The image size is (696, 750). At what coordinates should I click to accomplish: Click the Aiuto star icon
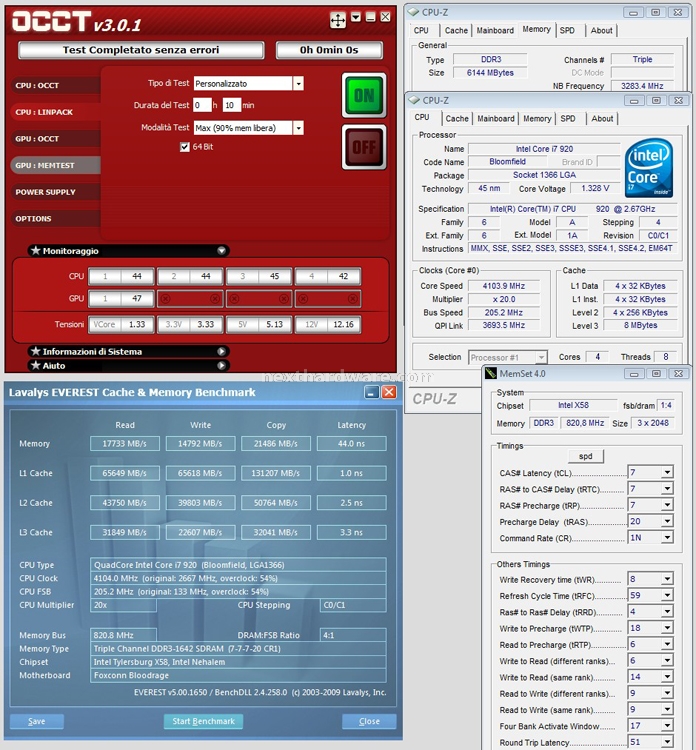(x=35, y=366)
